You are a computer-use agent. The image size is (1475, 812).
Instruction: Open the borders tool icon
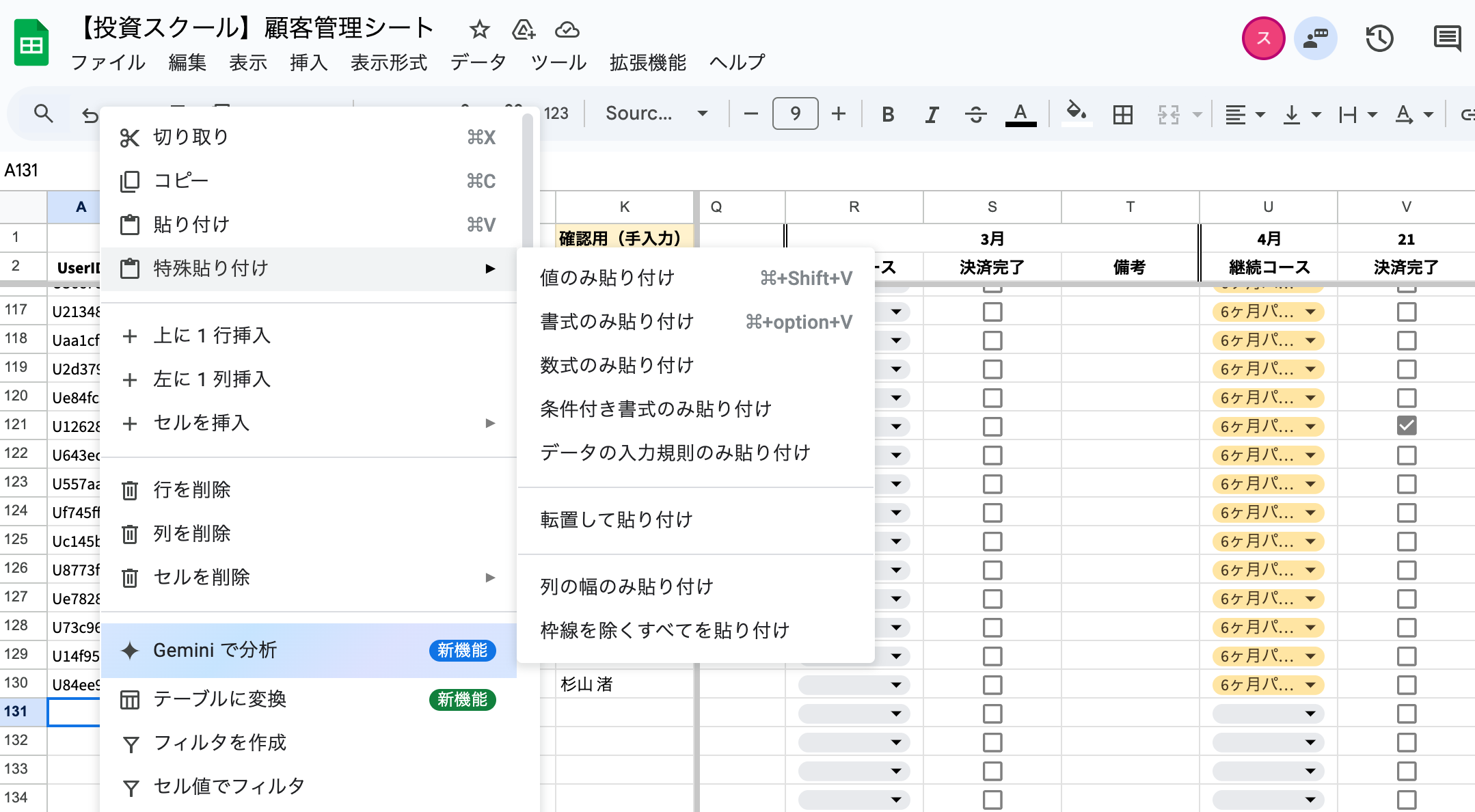1122,114
